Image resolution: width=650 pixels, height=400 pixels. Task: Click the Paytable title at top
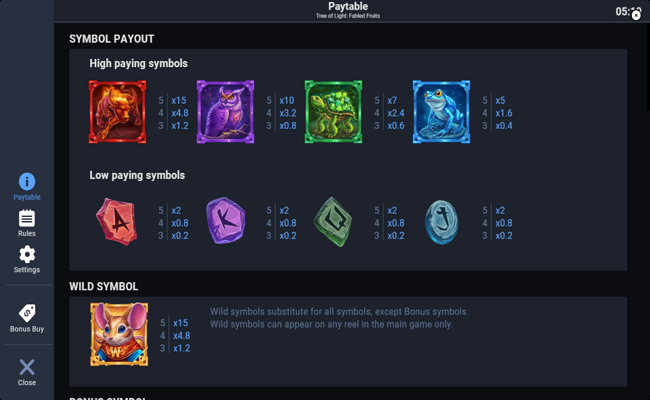(x=348, y=6)
